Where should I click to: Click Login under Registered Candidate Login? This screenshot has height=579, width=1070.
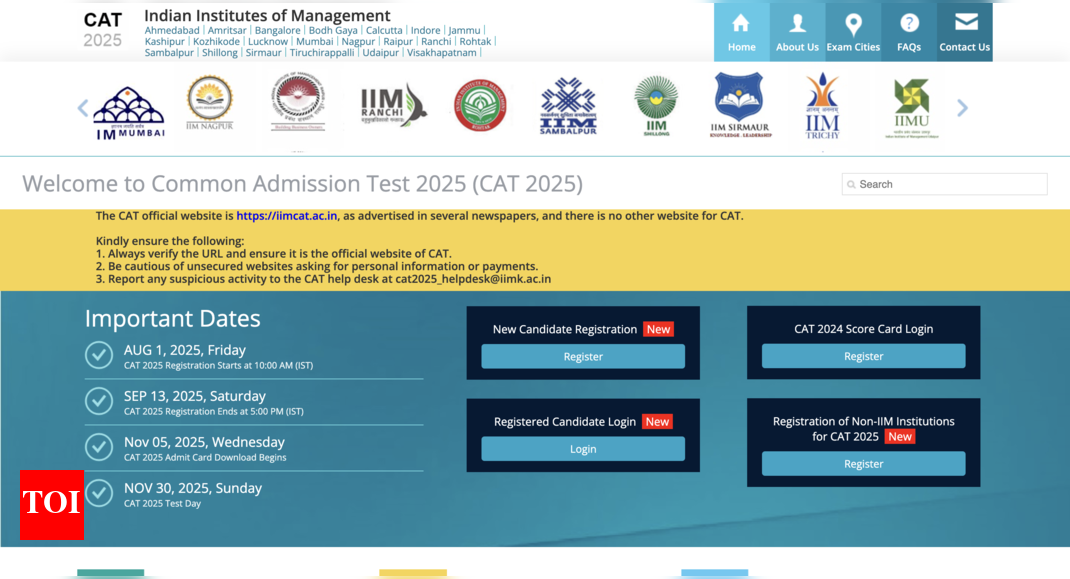pyautogui.click(x=583, y=449)
